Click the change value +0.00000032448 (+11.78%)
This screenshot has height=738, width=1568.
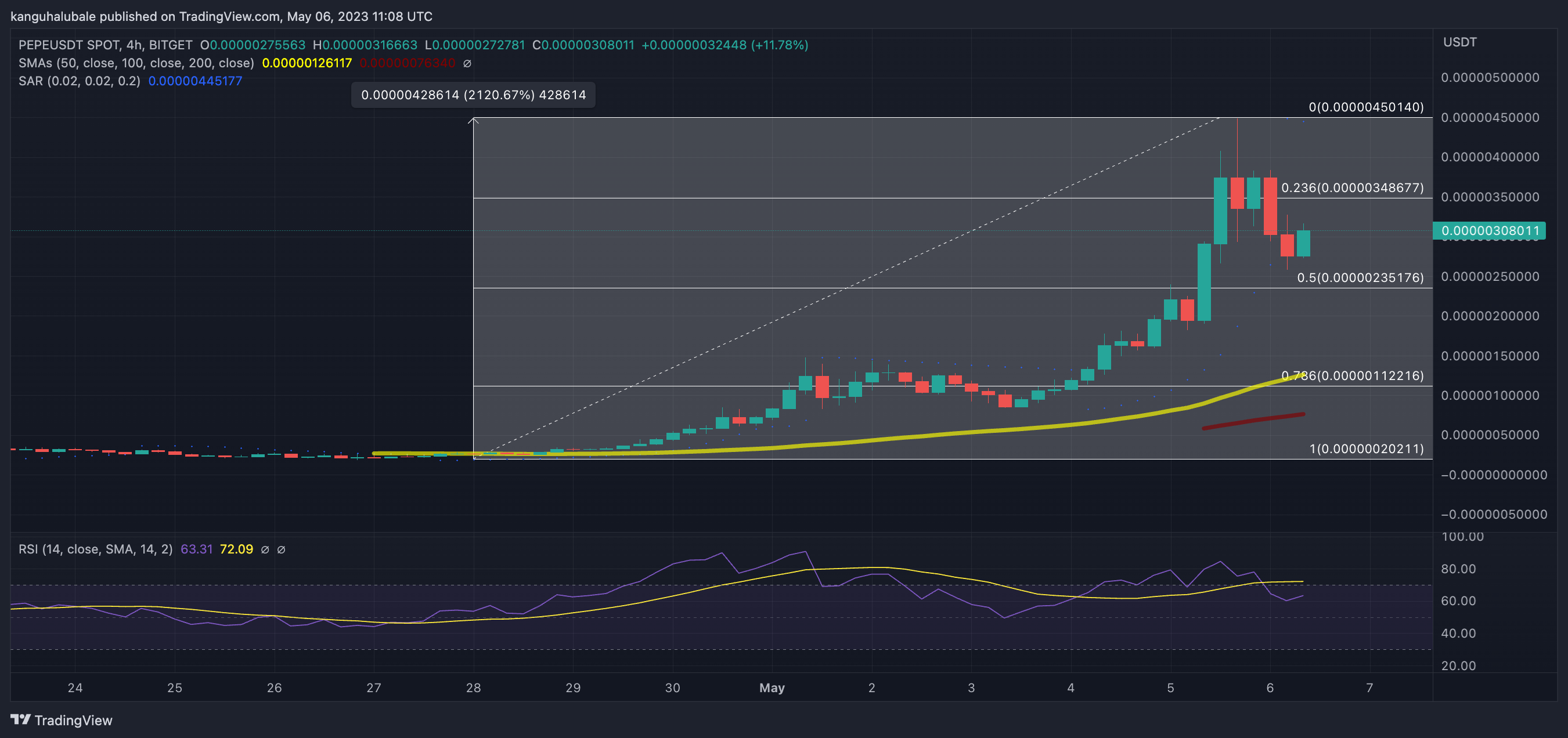725,45
